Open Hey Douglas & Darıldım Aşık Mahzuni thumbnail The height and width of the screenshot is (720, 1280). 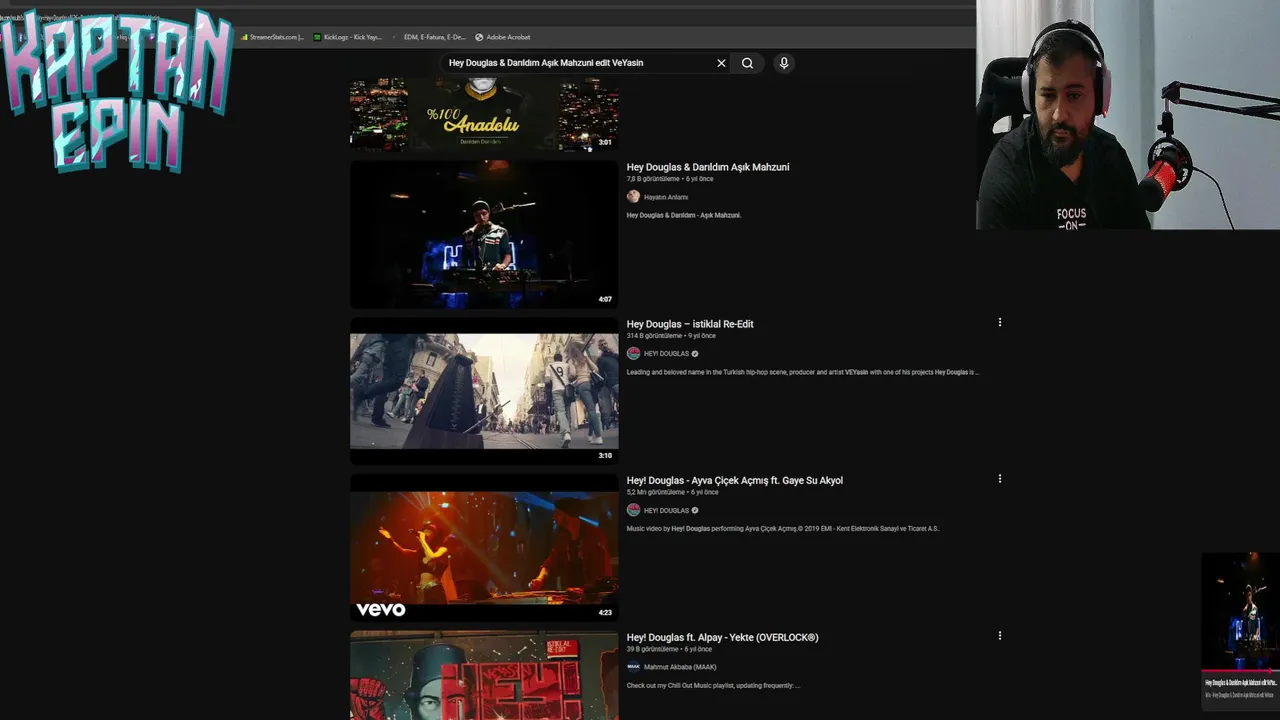(484, 234)
